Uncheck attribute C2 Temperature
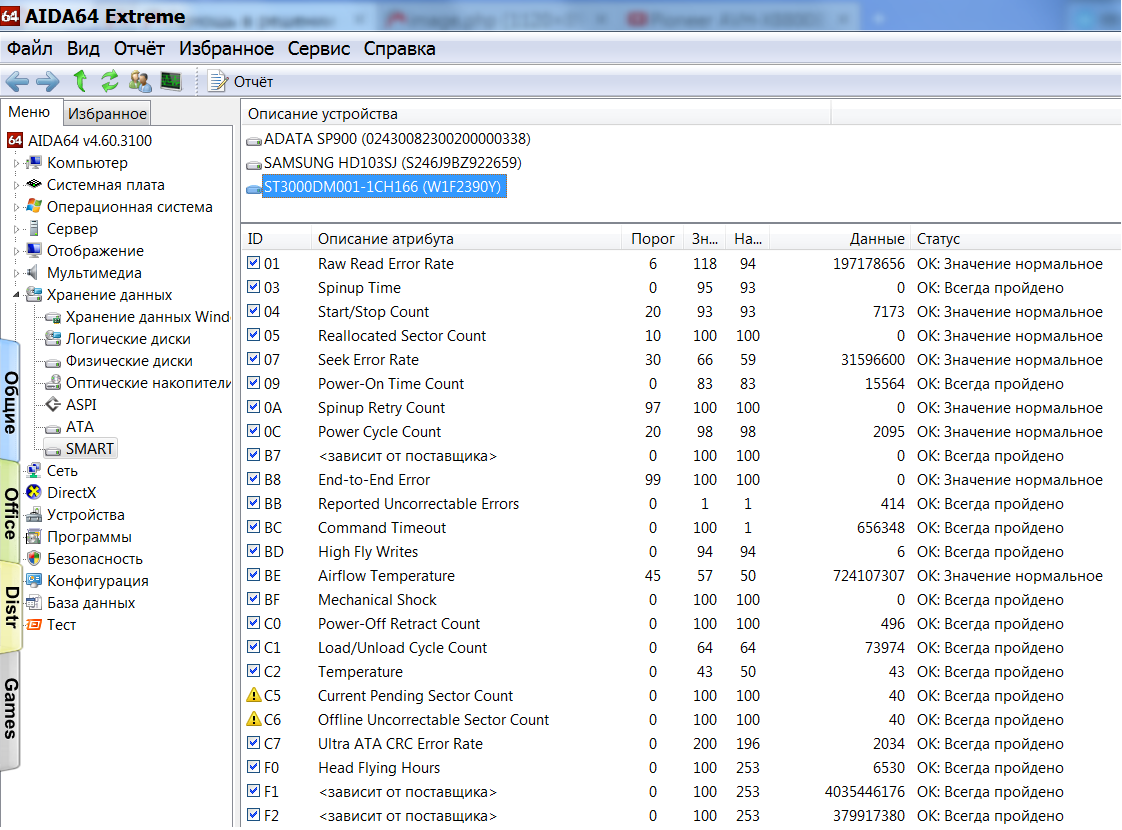Screen dimensions: 1122x830 253,670
